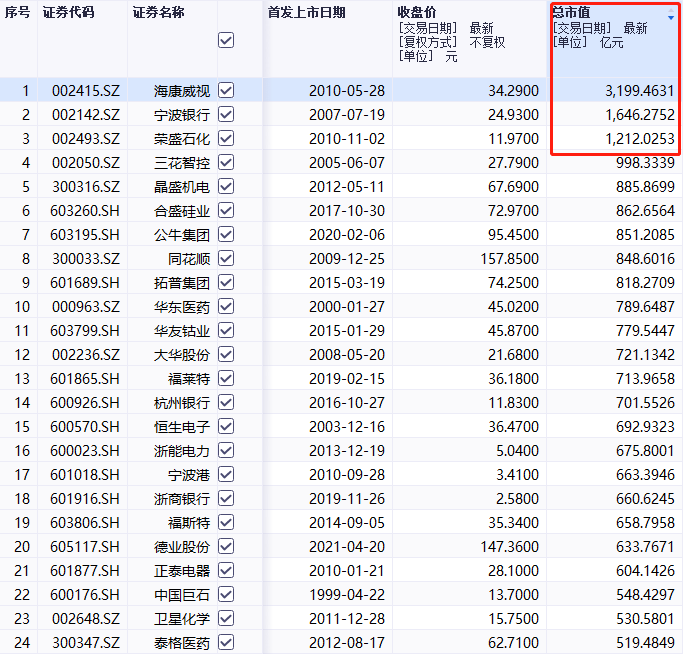This screenshot has width=683, height=654.
Task: Uncheck the checkbox for 三花智控
Action: [226, 162]
